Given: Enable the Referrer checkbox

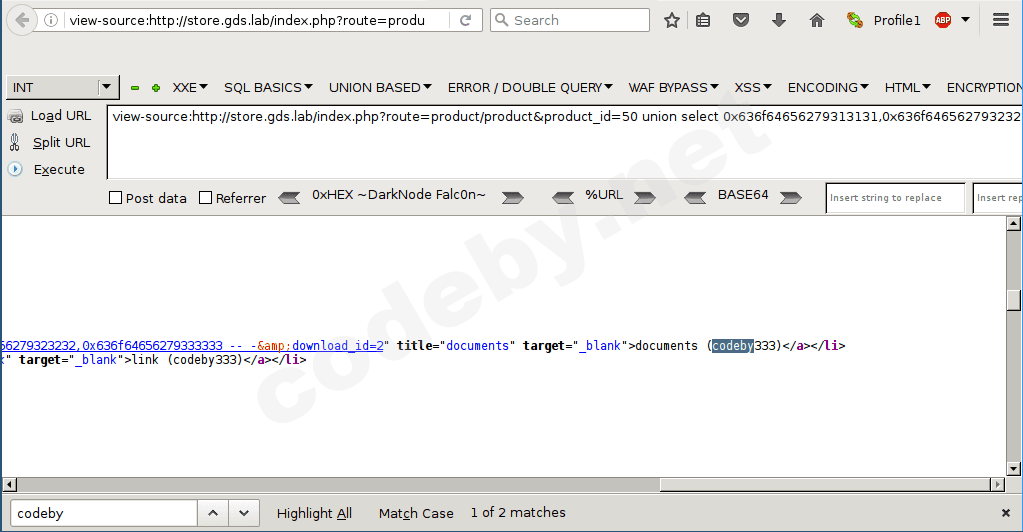Looking at the screenshot, I should pos(206,198).
